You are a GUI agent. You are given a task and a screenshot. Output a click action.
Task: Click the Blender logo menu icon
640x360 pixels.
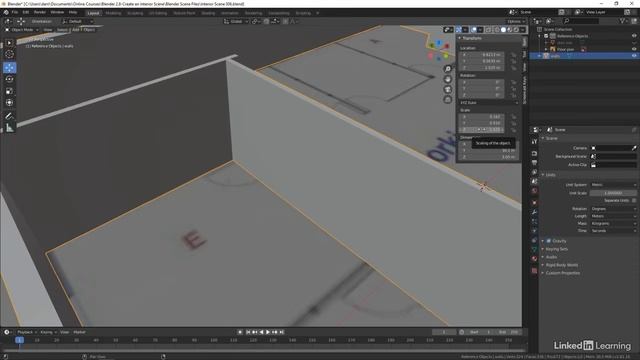pos(6,12)
